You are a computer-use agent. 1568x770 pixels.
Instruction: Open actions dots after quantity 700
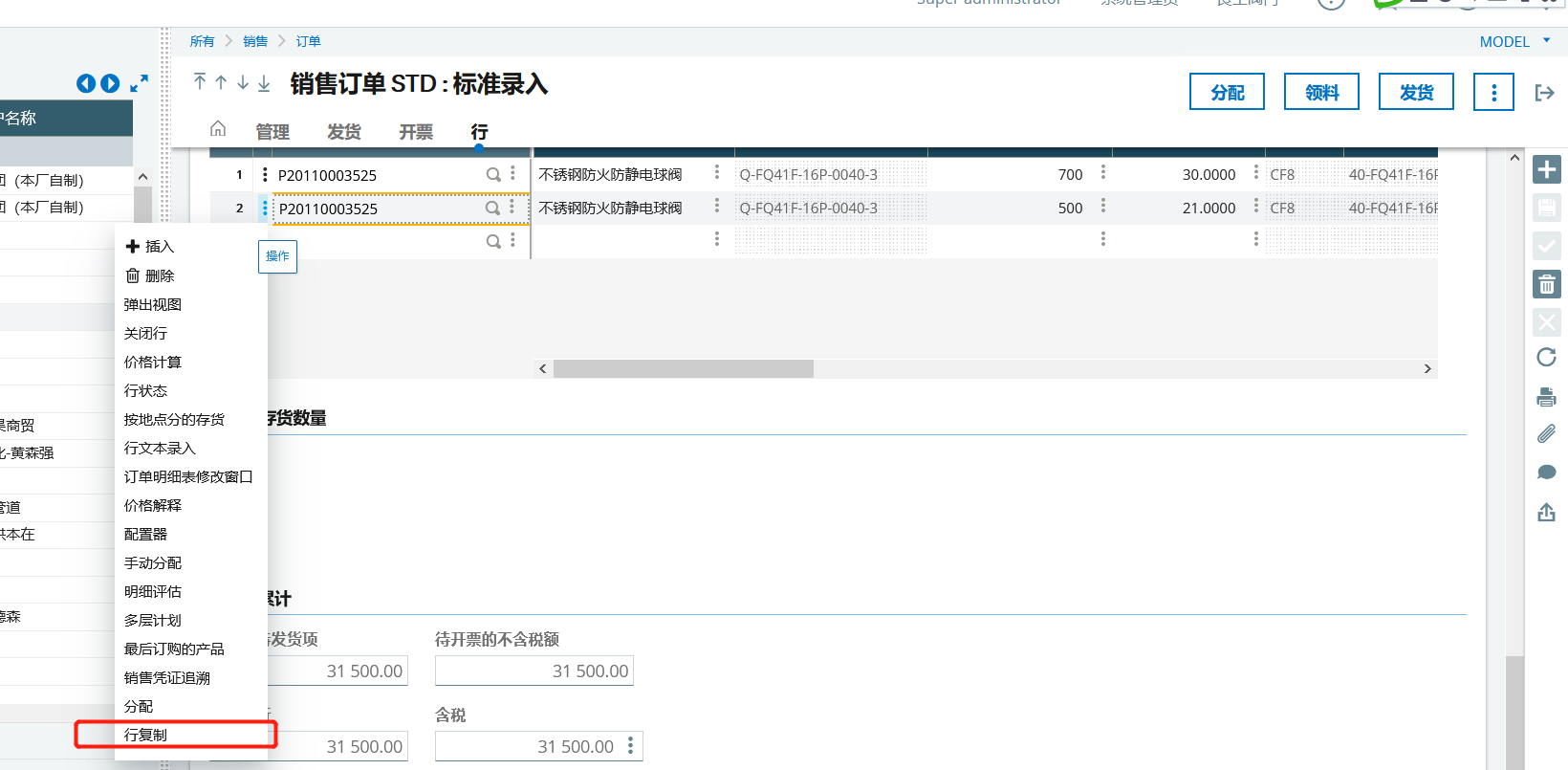coord(1103,172)
